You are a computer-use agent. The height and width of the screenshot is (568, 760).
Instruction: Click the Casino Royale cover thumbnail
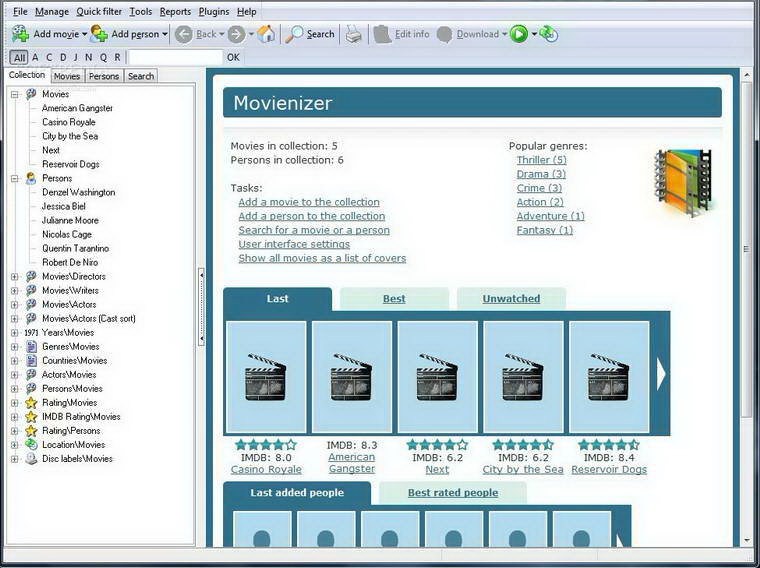tap(266, 377)
